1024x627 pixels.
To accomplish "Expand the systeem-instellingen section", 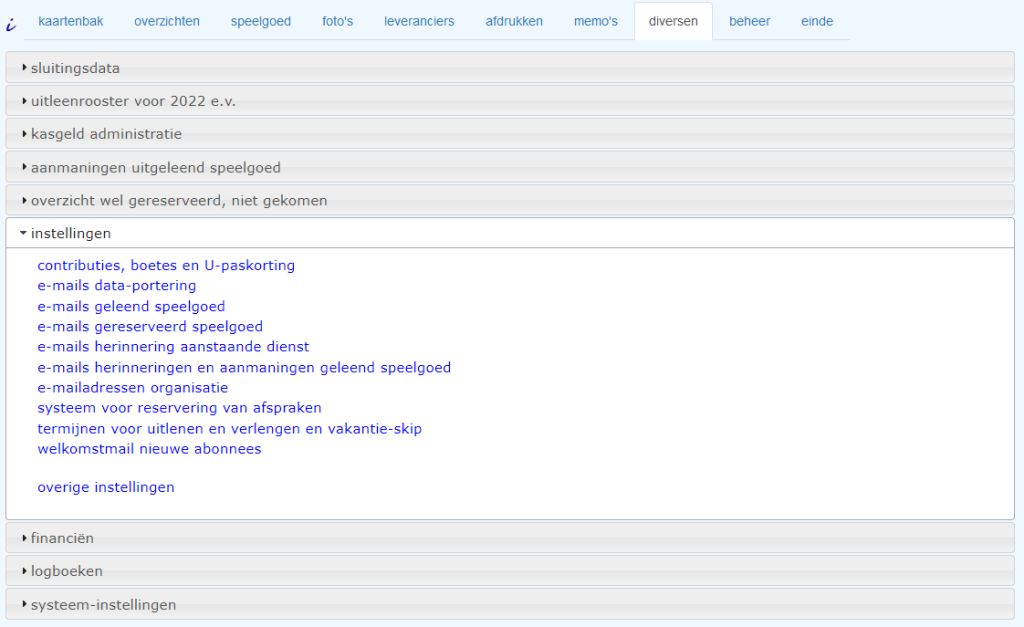I will pos(510,605).
